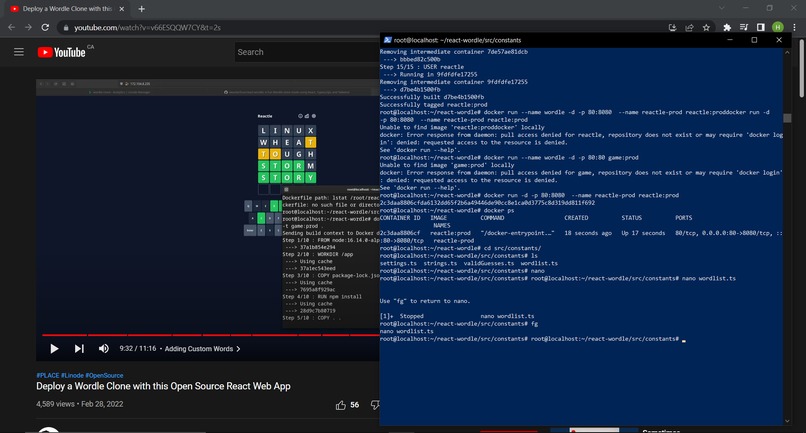
Task: Minimize the Chrome window
Action: [745, 8]
